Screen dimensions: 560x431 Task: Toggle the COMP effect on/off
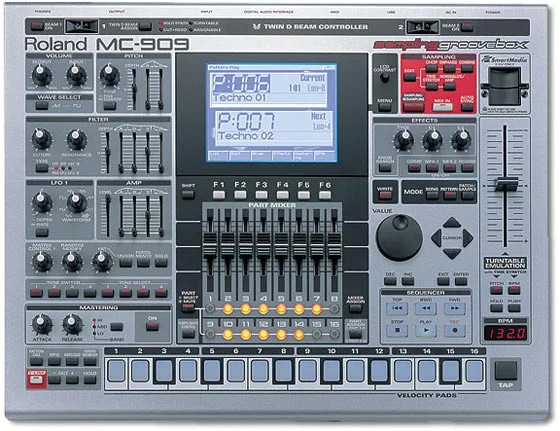pos(414,167)
